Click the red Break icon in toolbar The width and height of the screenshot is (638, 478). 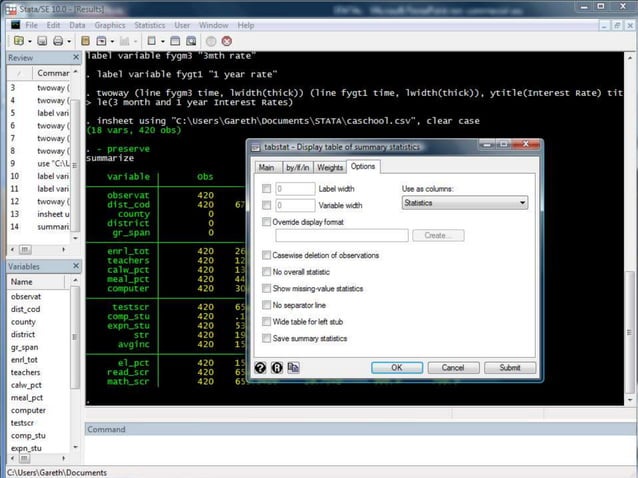pos(227,41)
